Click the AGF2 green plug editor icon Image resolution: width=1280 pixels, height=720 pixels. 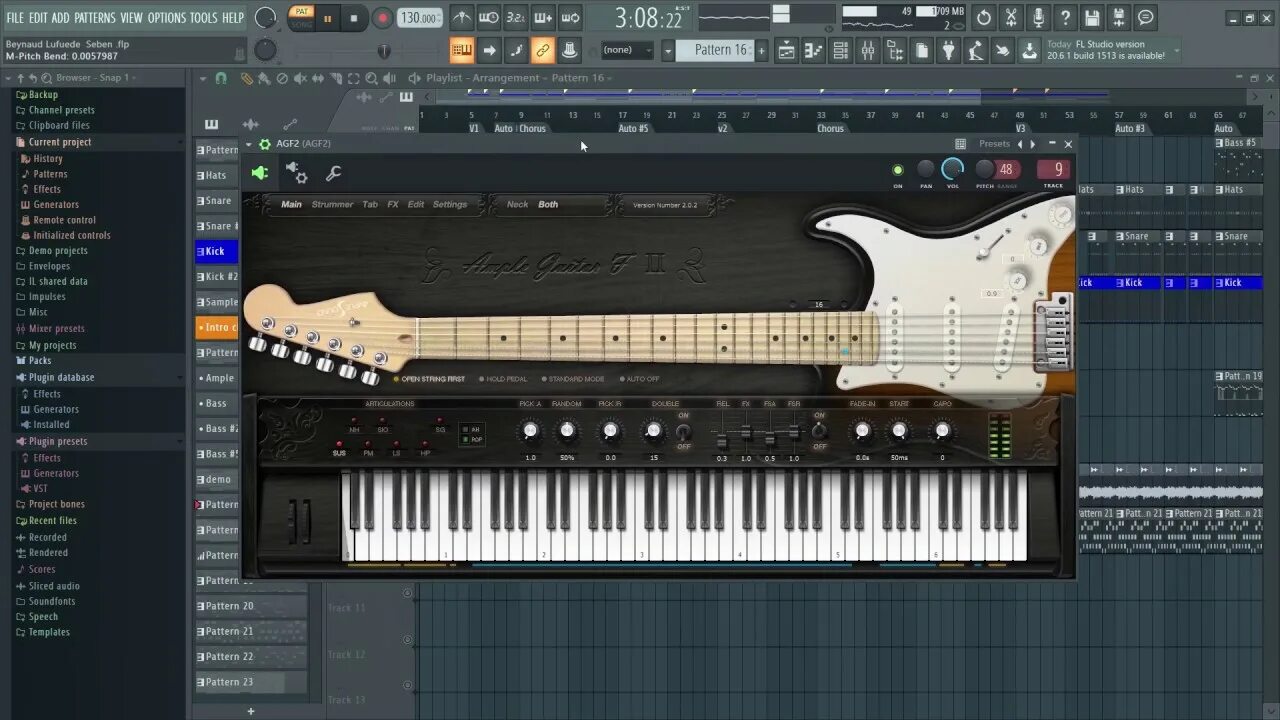click(260, 174)
